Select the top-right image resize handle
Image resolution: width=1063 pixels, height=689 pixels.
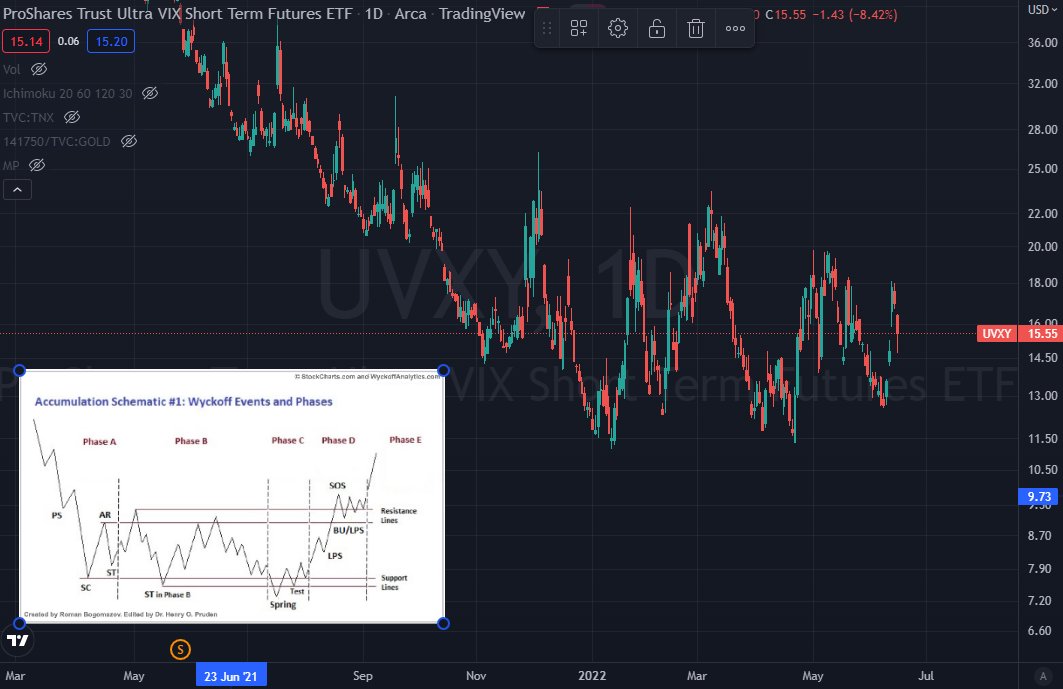(443, 370)
